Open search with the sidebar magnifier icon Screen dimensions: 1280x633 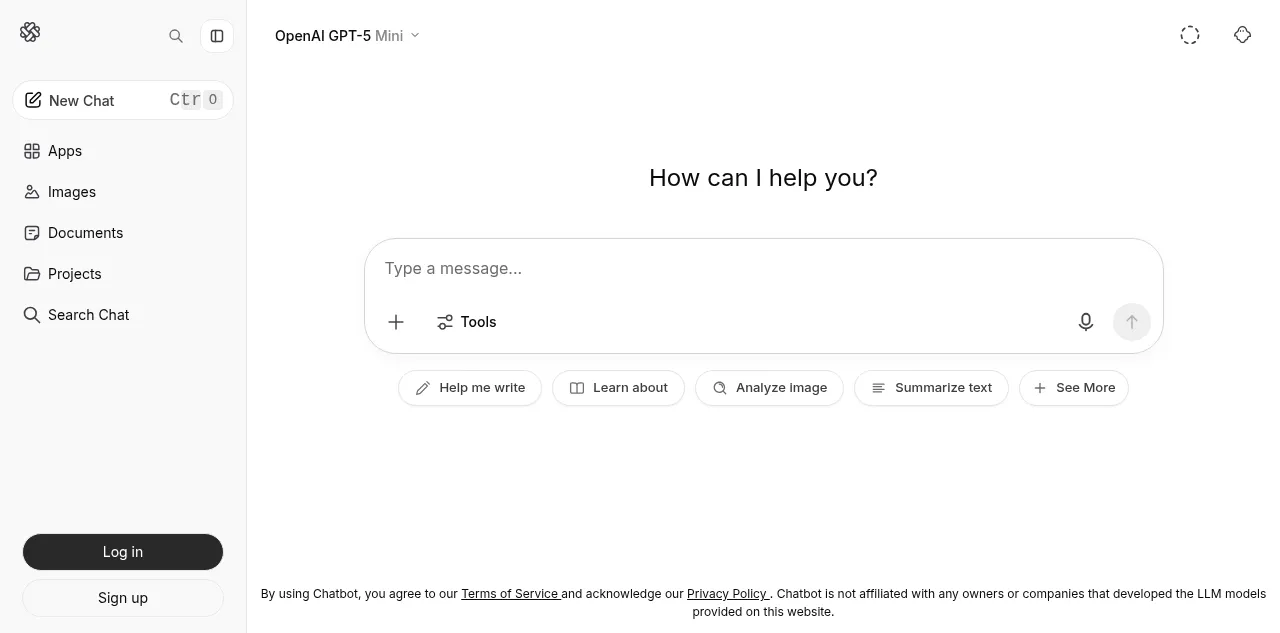pos(176,36)
